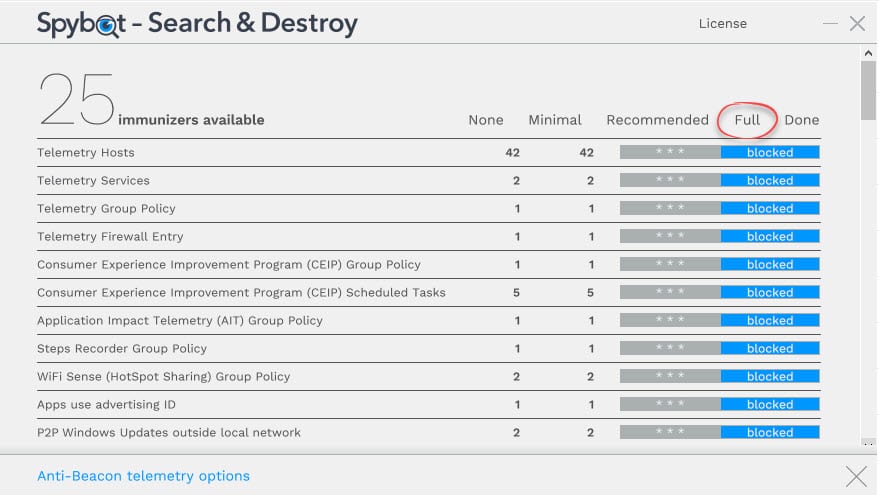This screenshot has height=495, width=879.
Task: Select the None immunization level
Action: tap(485, 120)
